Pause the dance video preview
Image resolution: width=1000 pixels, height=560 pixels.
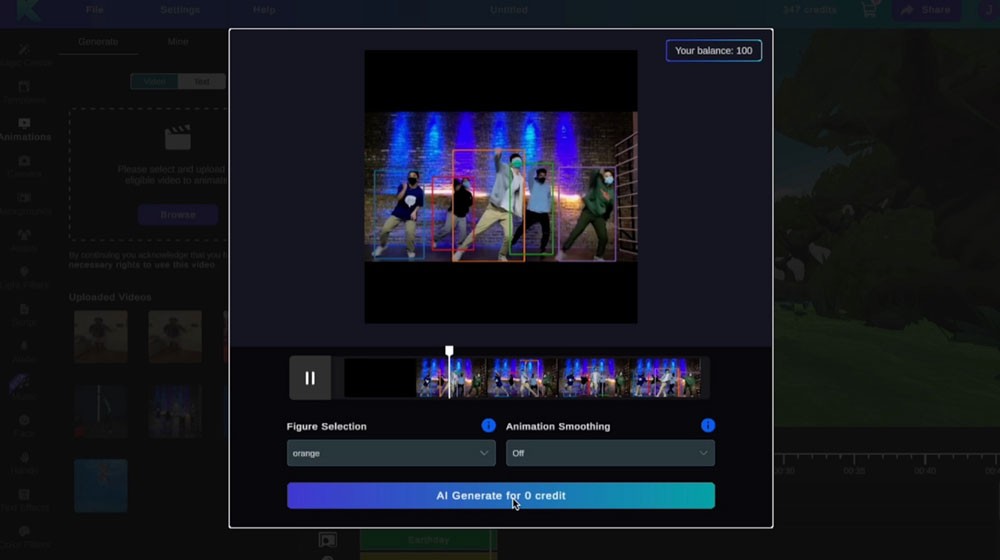point(310,378)
